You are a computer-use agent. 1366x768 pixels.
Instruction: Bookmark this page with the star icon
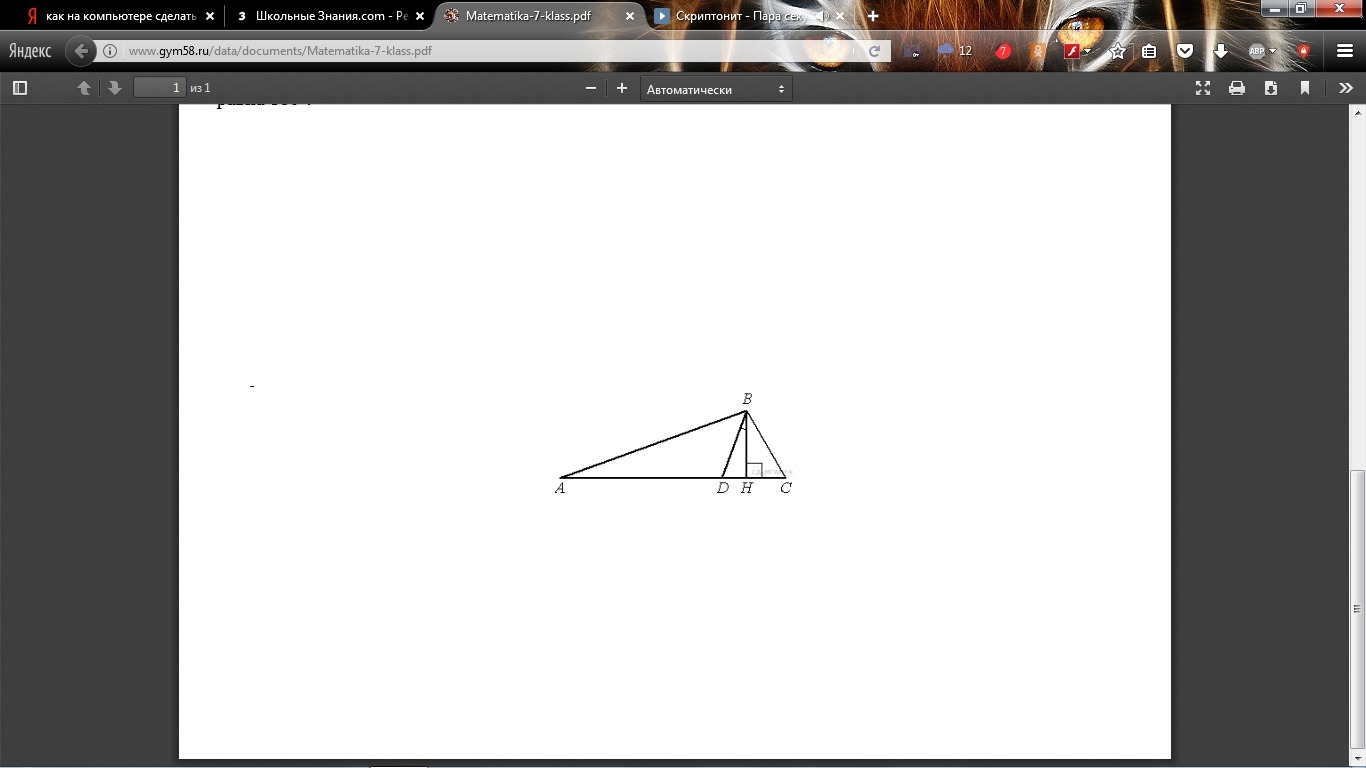(1117, 50)
